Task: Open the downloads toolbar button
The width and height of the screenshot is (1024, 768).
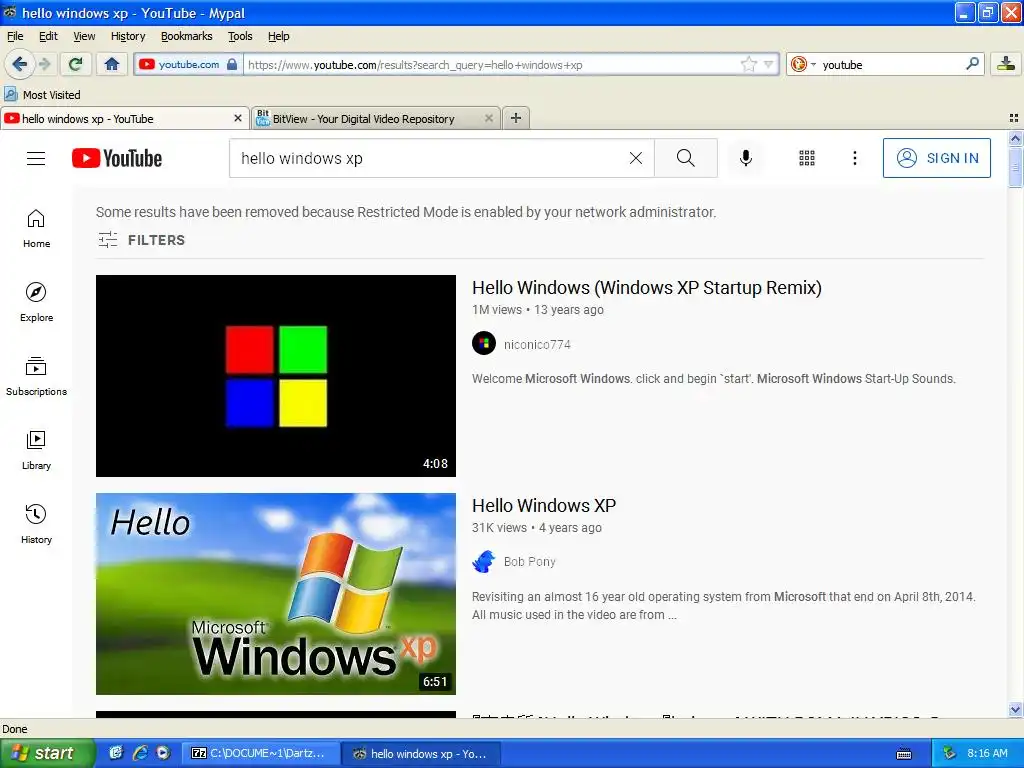Action: coord(1006,64)
